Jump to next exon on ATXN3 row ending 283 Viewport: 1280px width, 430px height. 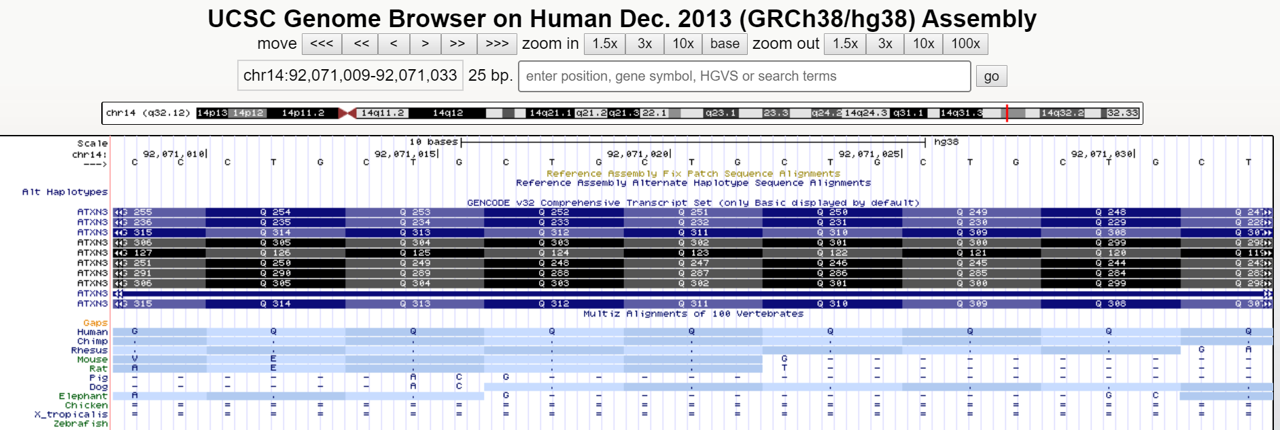tap(1267, 273)
